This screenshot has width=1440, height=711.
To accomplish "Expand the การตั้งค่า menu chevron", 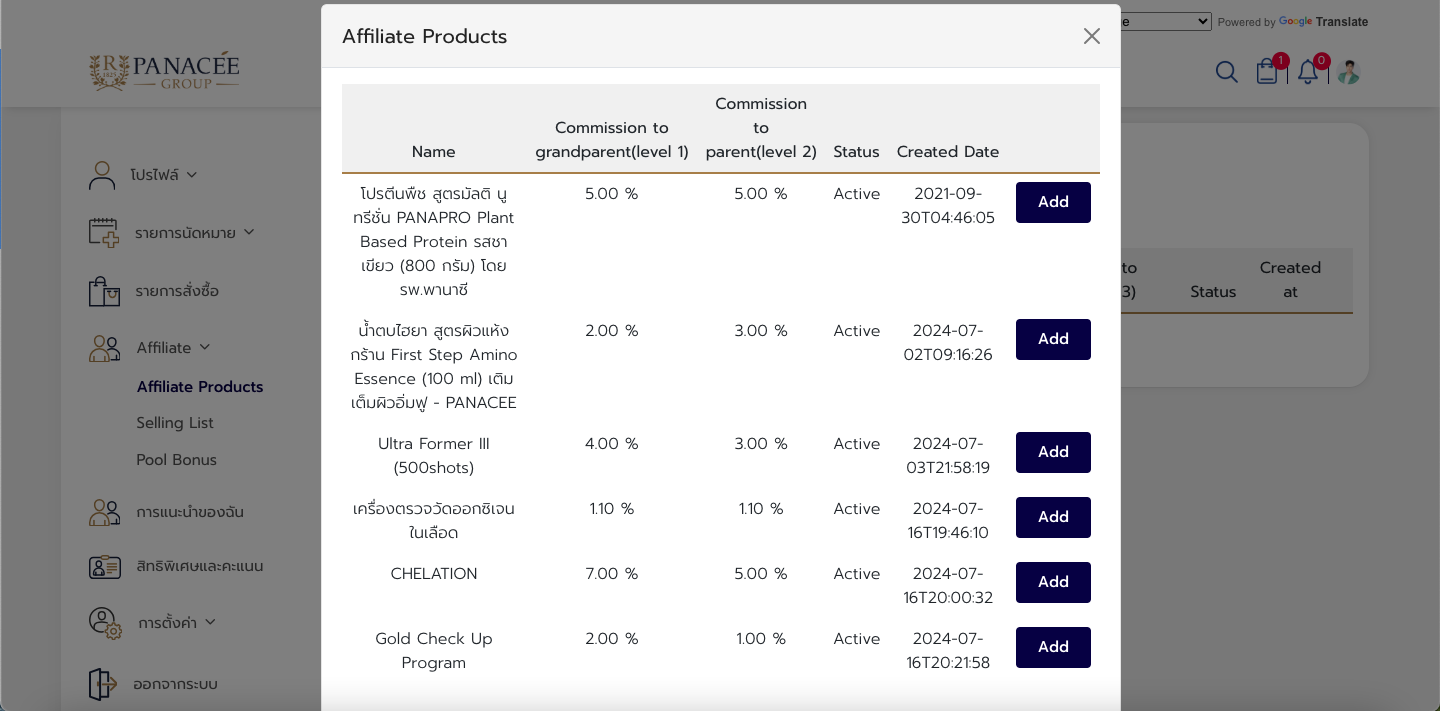I will click(210, 622).
